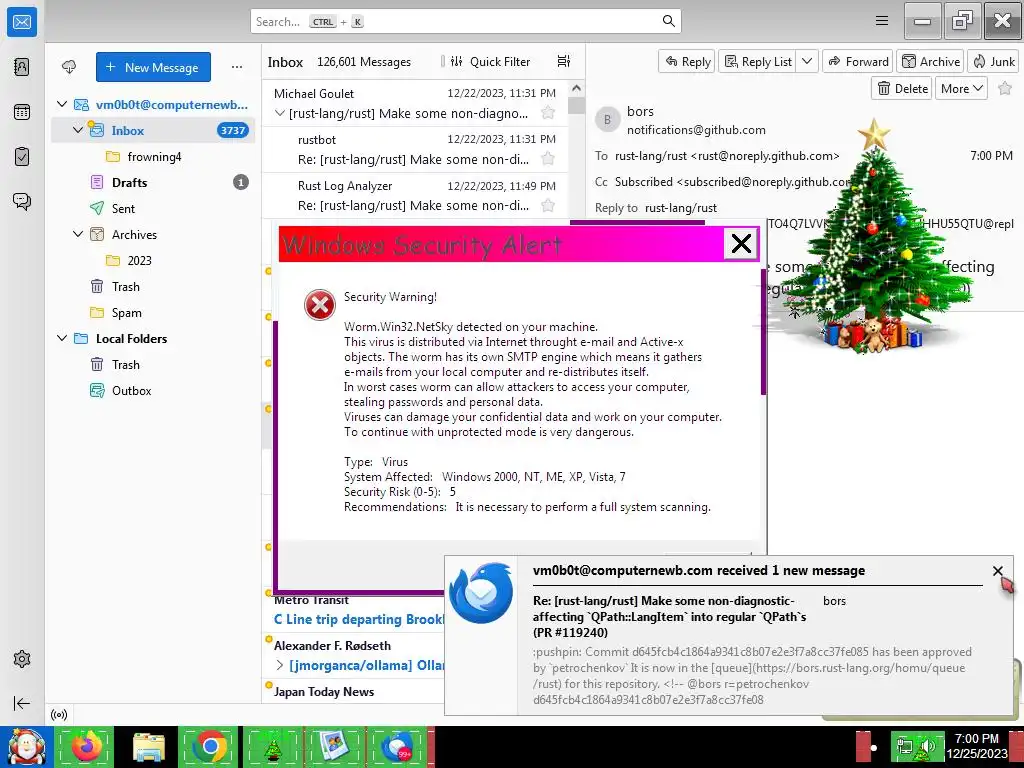Collapse the Inbox folder subtree
The height and width of the screenshot is (768, 1024).
pyautogui.click(x=78, y=130)
